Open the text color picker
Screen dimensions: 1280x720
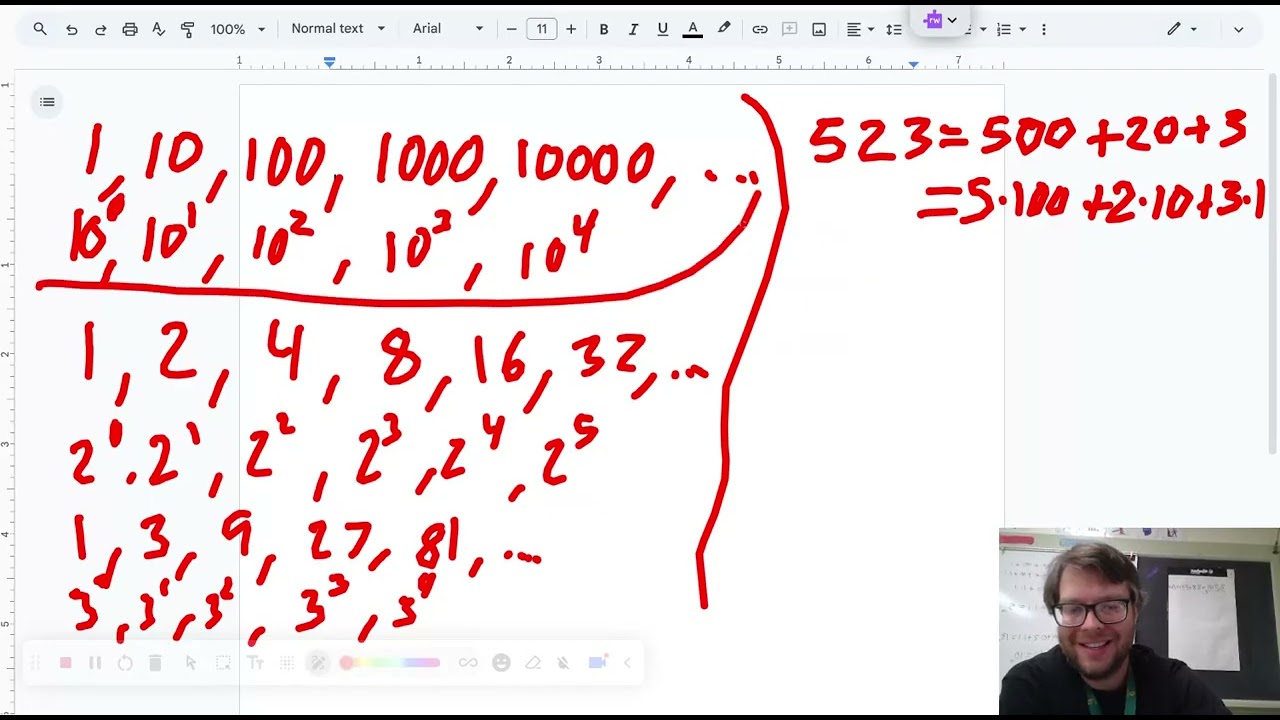click(692, 29)
